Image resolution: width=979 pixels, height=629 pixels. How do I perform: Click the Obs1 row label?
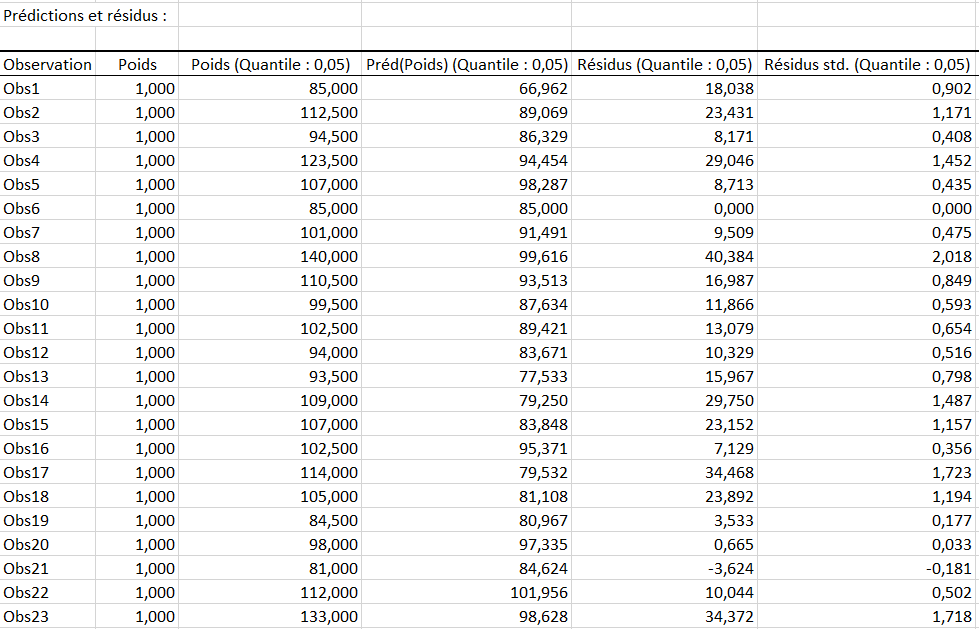(22, 88)
